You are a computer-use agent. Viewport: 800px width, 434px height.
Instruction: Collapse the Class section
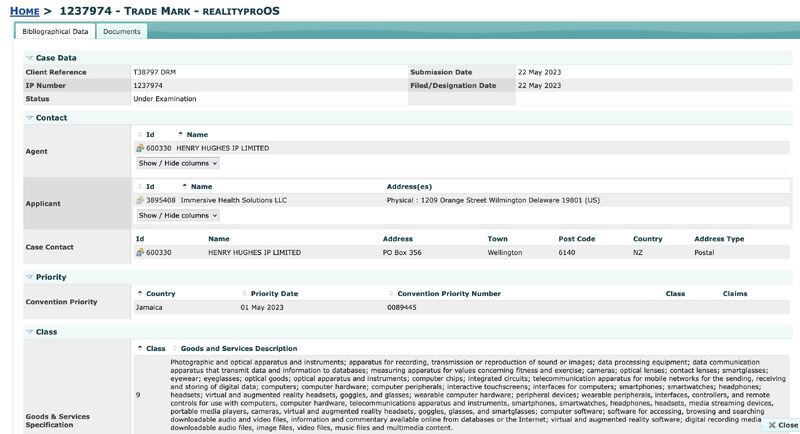pyautogui.click(x=29, y=331)
